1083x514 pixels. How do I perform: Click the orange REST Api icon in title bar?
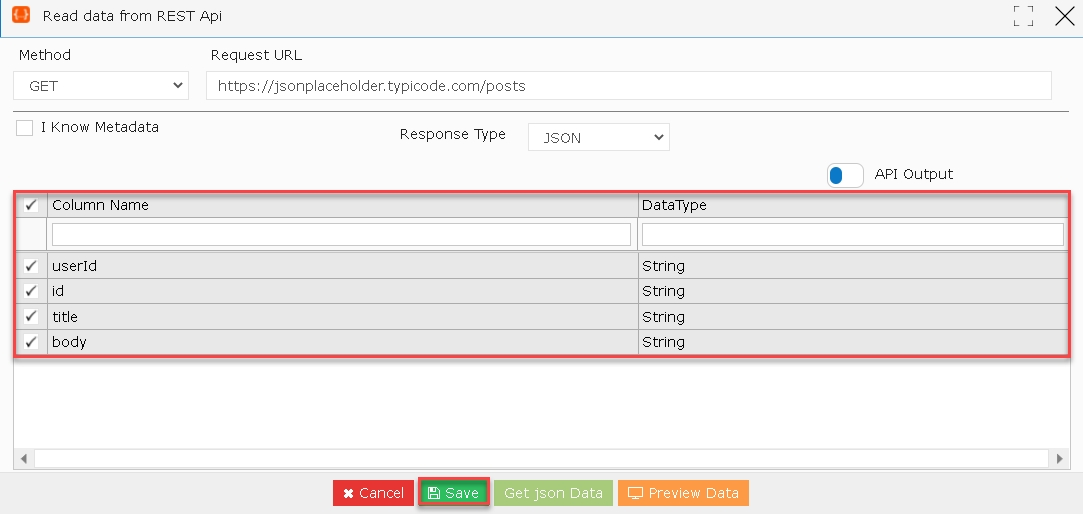pyautogui.click(x=21, y=15)
